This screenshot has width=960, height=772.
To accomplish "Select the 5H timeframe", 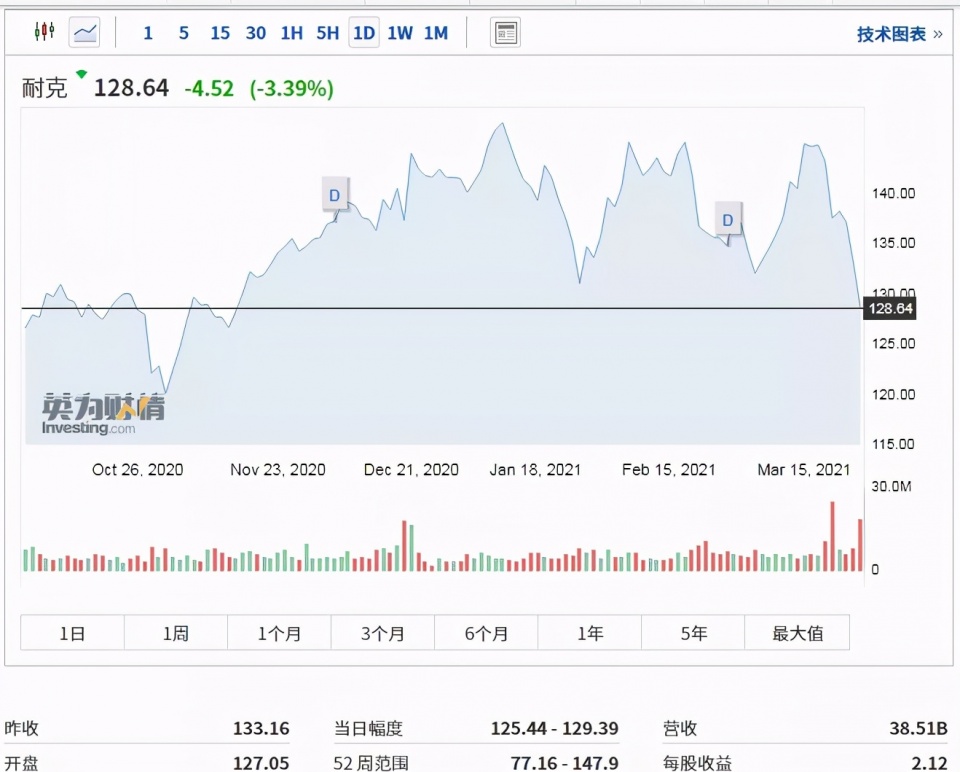I will pyautogui.click(x=327, y=33).
